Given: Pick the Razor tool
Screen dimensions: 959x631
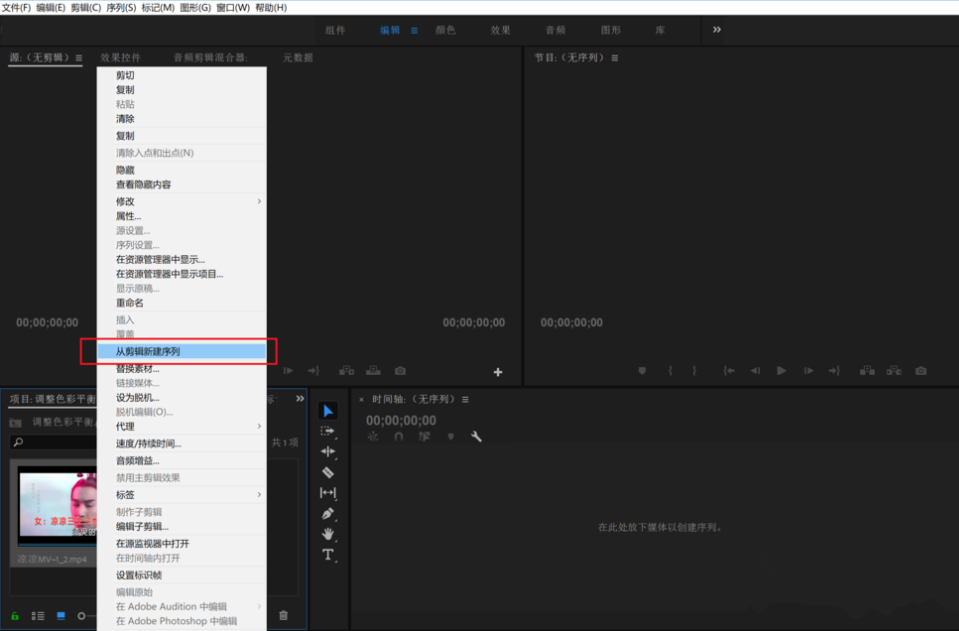Looking at the screenshot, I should tap(328, 472).
